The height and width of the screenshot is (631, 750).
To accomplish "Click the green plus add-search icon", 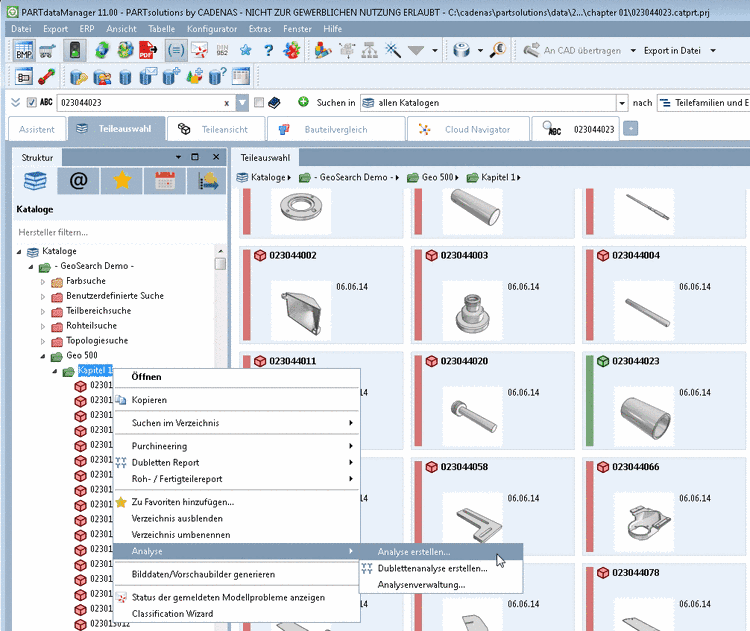I will click(x=303, y=102).
